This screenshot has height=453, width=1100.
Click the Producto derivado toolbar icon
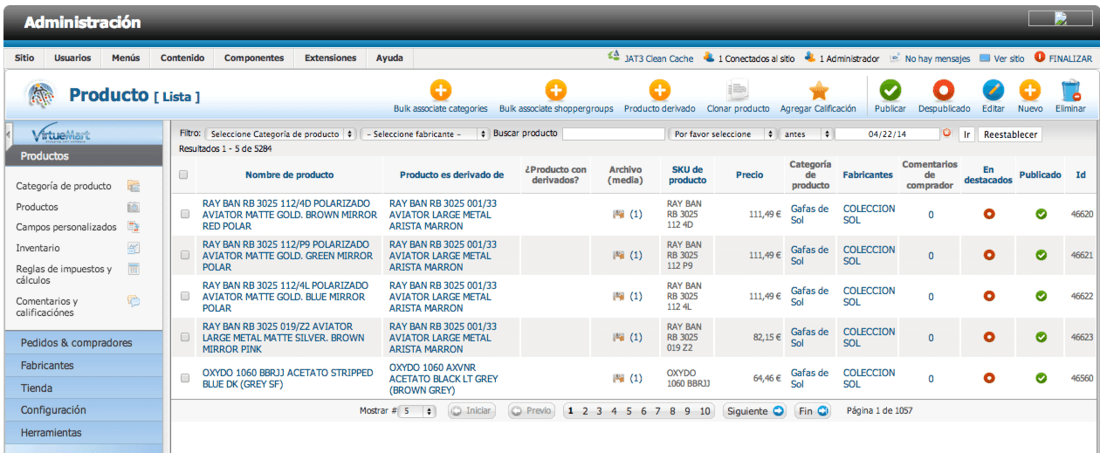click(x=659, y=90)
